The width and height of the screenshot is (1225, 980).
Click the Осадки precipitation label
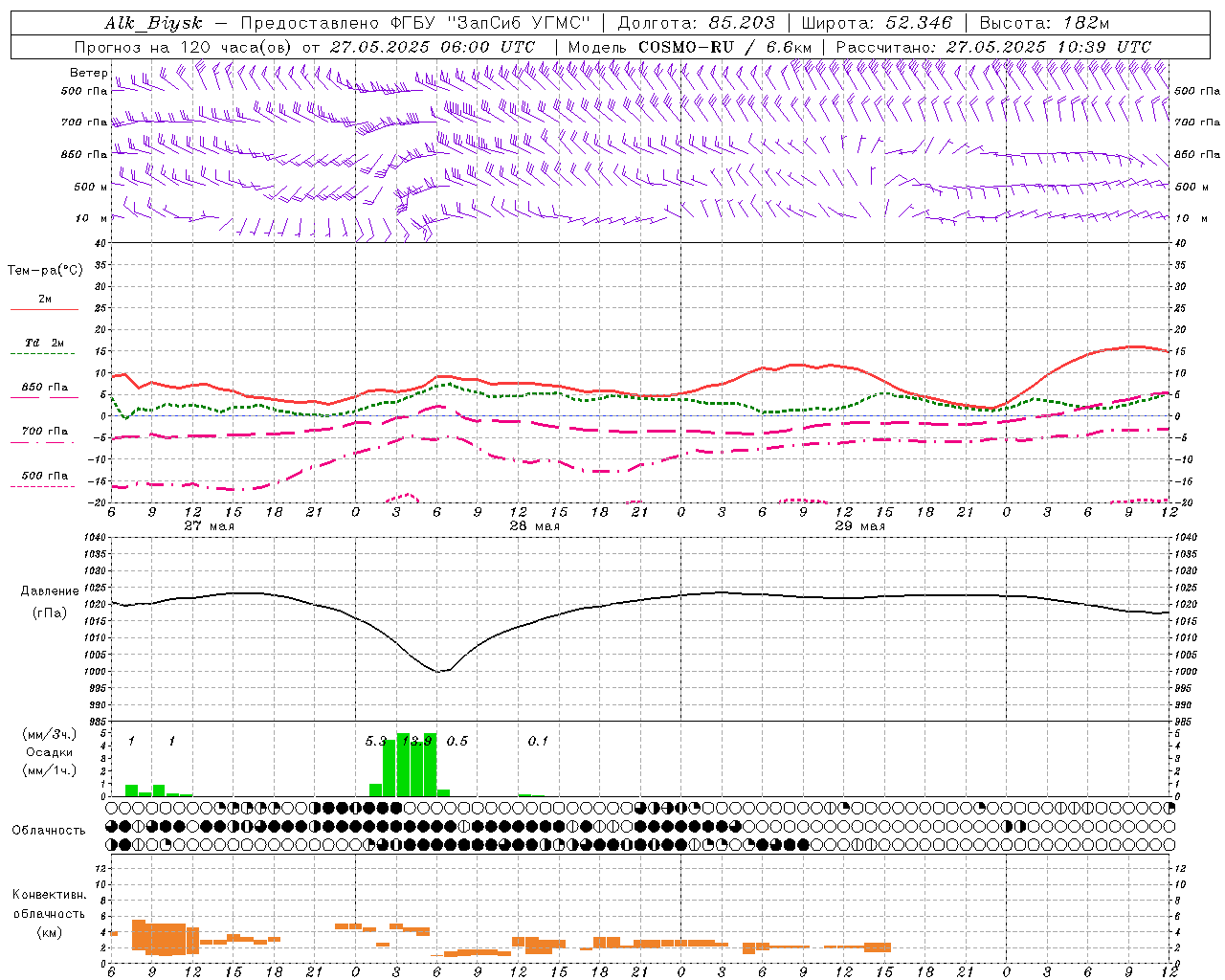(x=50, y=752)
